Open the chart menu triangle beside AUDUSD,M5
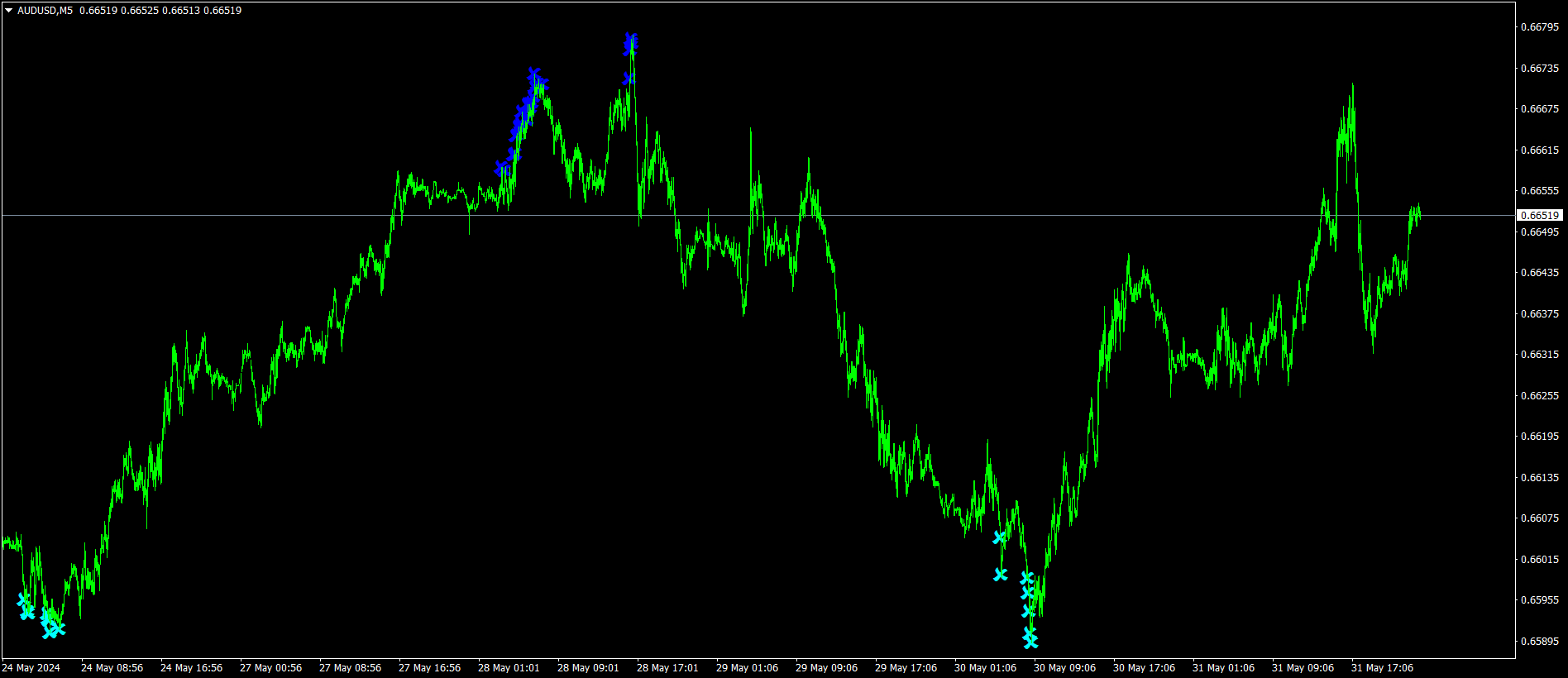Image resolution: width=1568 pixels, height=678 pixels. (9, 11)
